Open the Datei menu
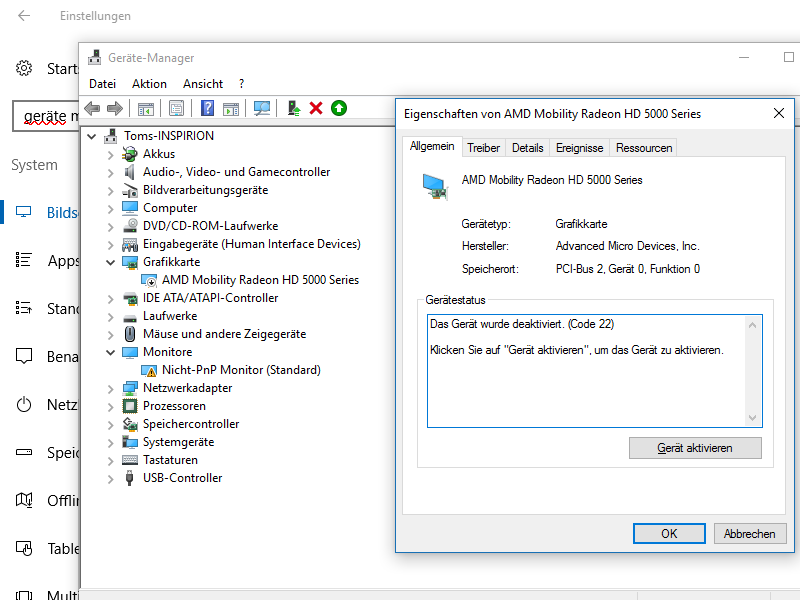The image size is (800, 600). [x=103, y=84]
